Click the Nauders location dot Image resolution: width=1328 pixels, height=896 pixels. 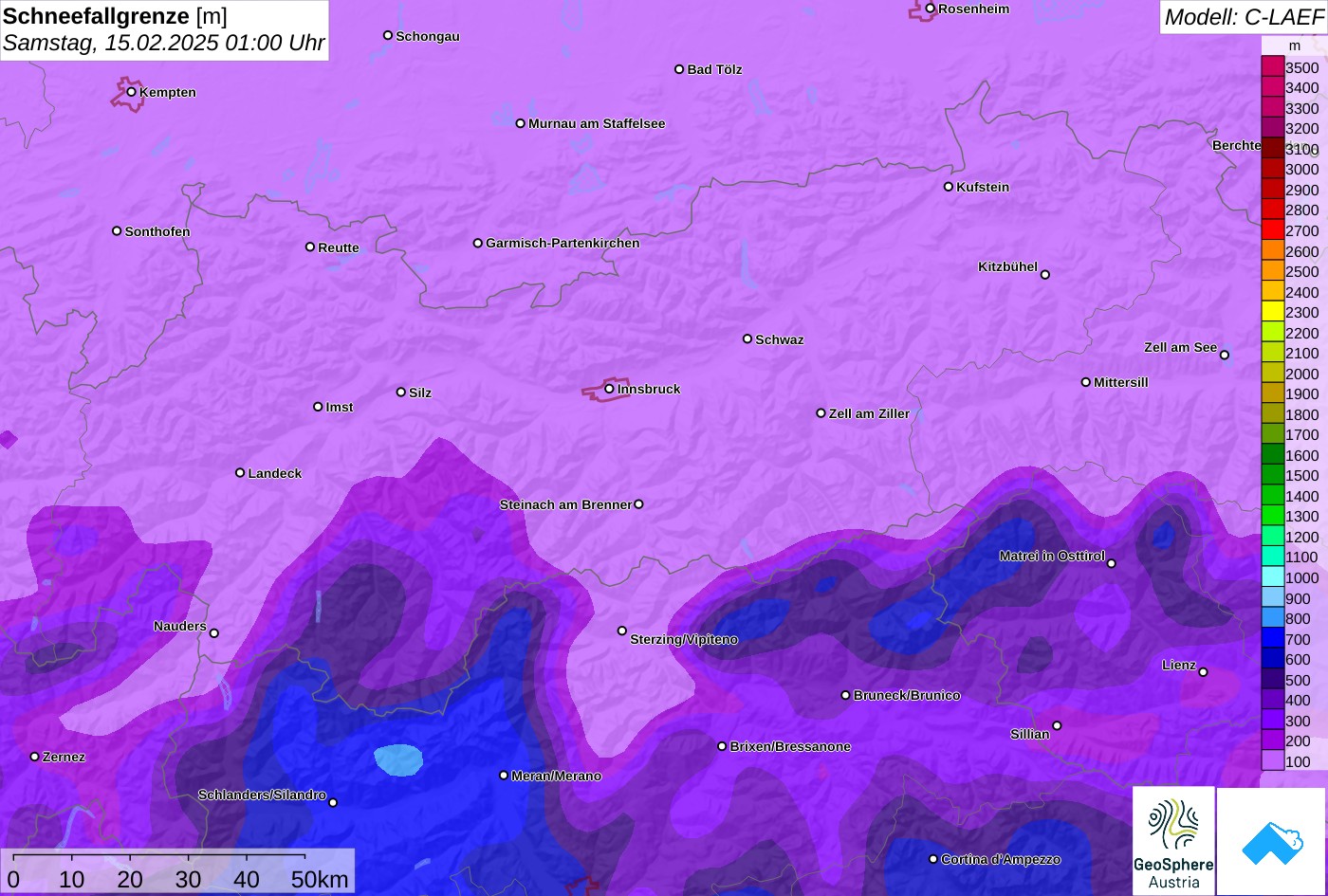214,633
